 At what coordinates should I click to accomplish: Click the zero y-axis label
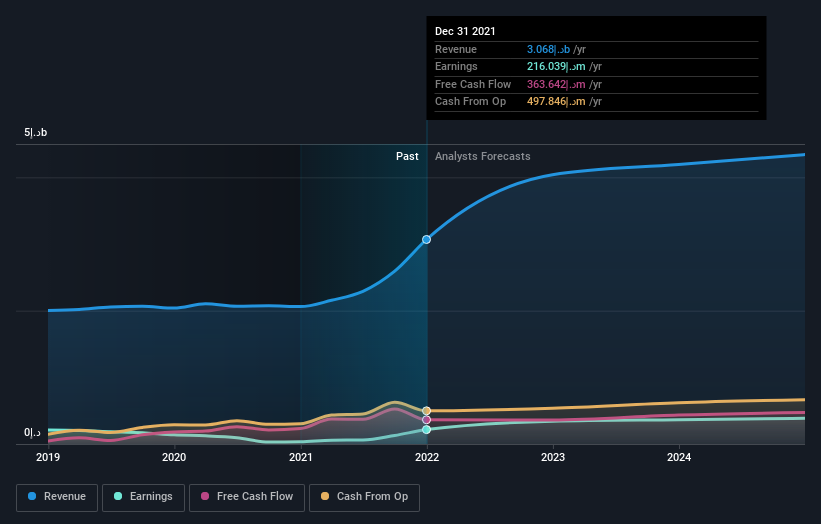click(32, 432)
